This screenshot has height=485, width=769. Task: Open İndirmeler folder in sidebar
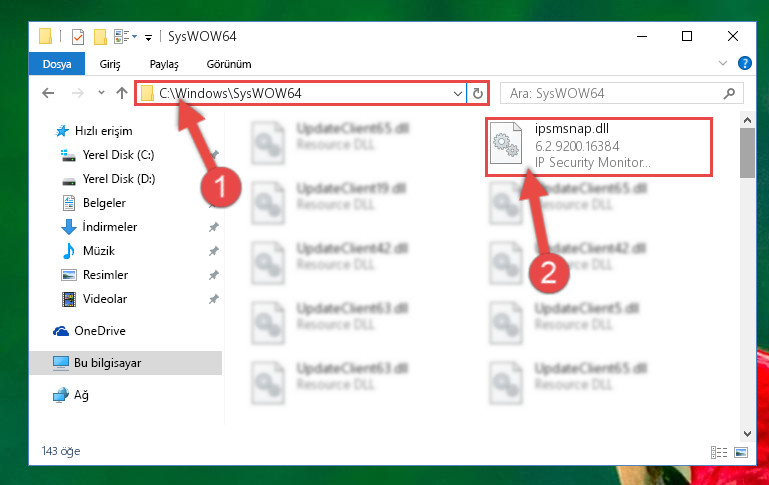pyautogui.click(x=110, y=227)
